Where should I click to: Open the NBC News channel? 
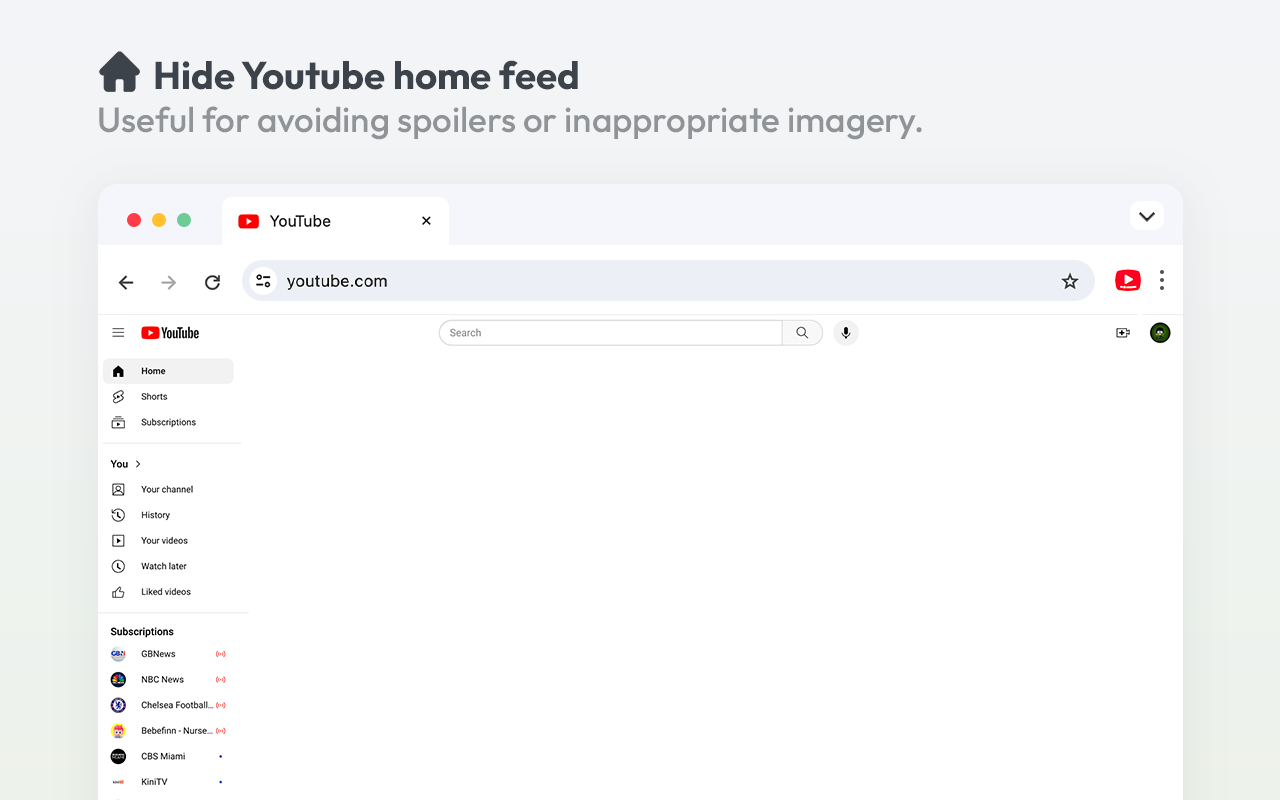[162, 680]
